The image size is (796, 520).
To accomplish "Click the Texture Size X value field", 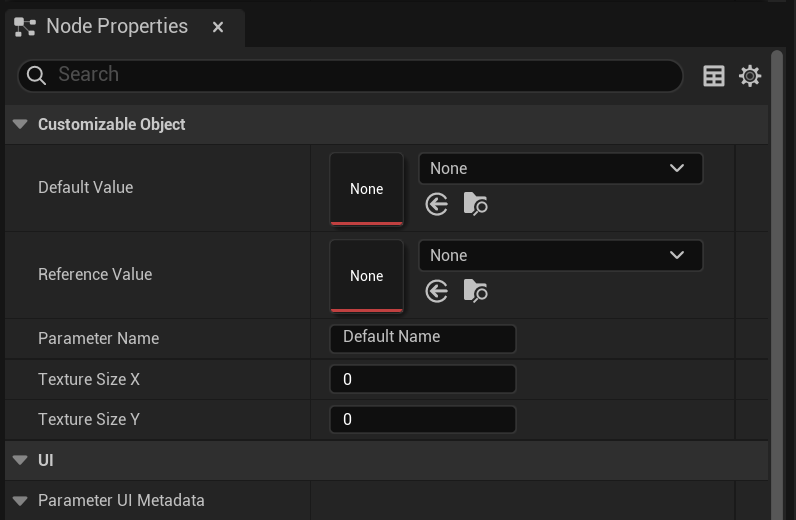I will coord(423,379).
